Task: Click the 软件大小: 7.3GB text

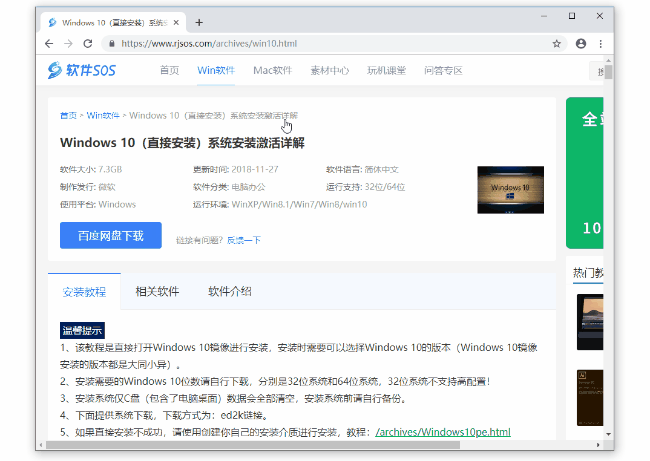Action: click(x=91, y=170)
